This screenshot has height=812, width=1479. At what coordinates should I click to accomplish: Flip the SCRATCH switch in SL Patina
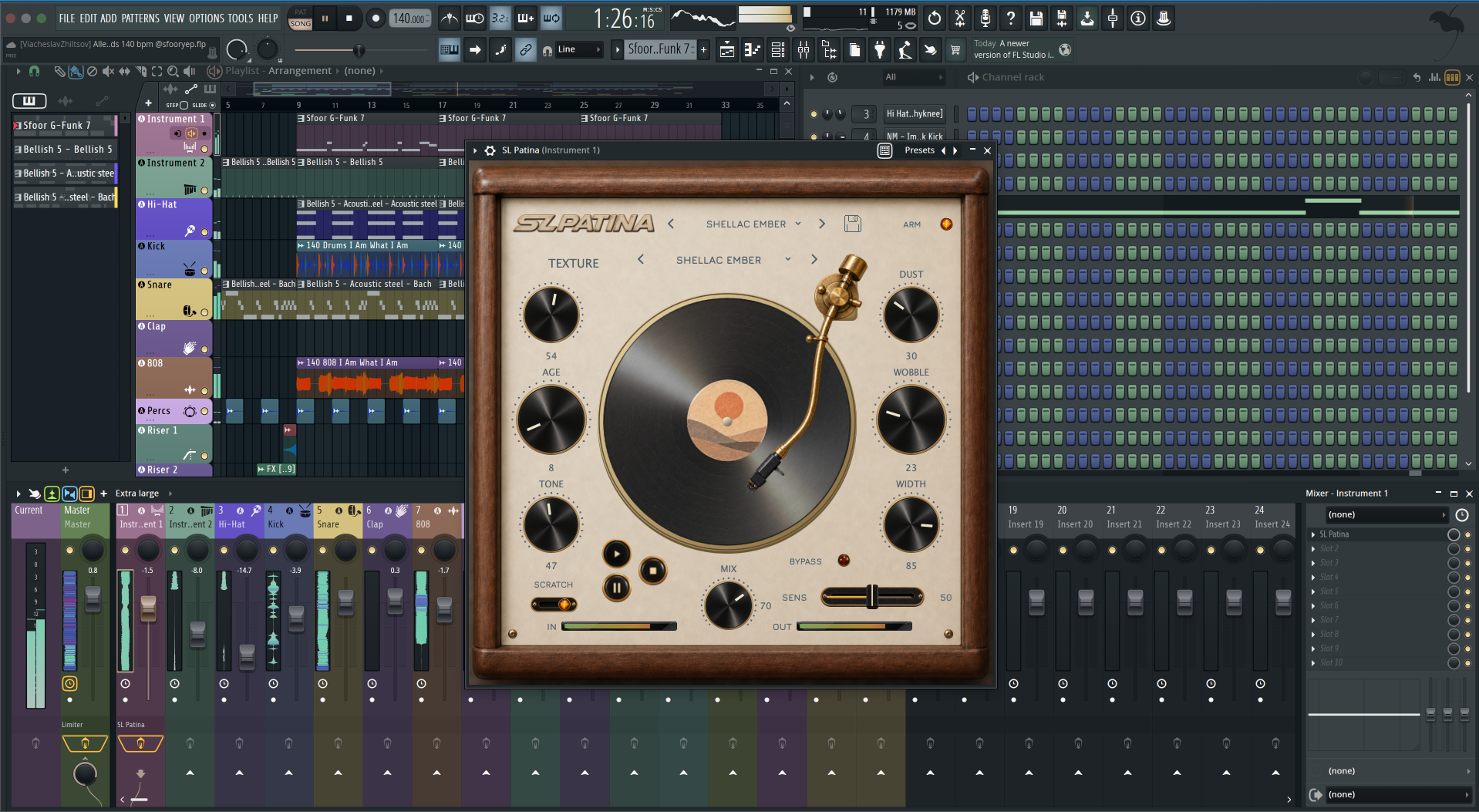(x=554, y=605)
